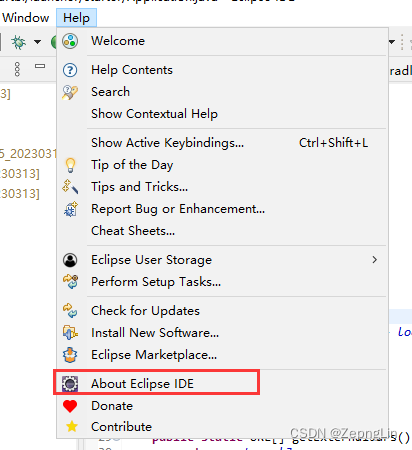412x450 pixels.
Task: Click the Check for Updates icon
Action: coord(70,311)
